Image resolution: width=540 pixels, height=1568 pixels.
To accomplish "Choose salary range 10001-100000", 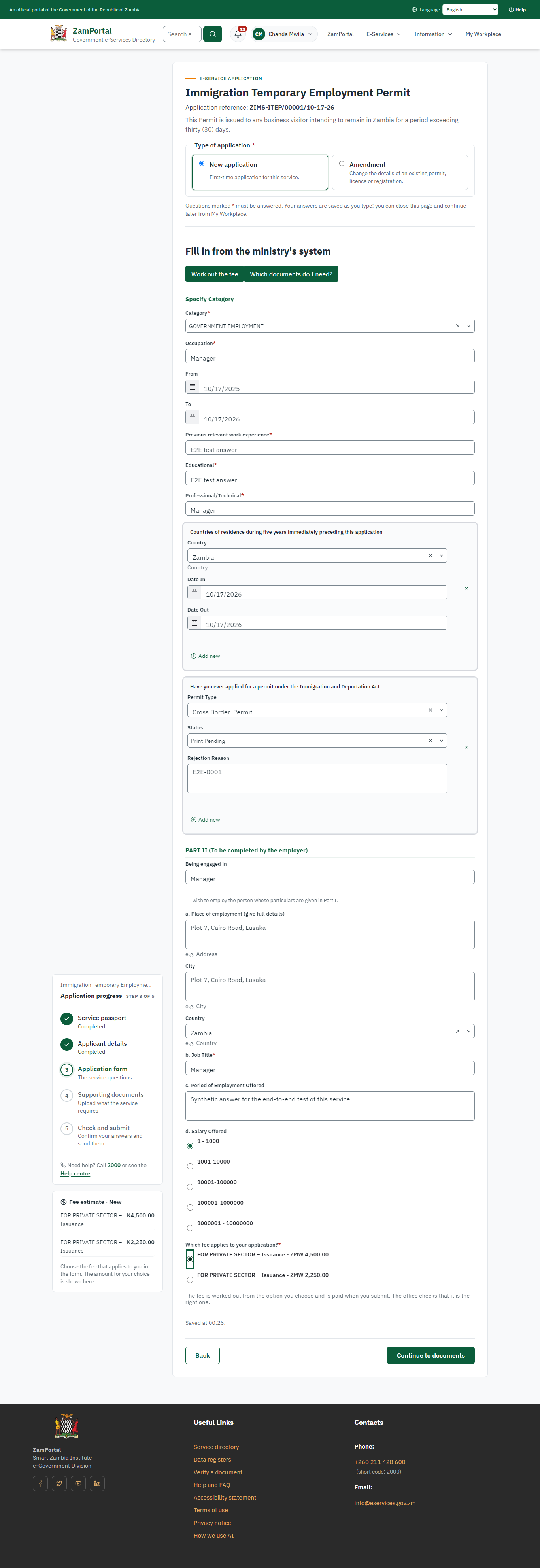I will coord(190,1187).
